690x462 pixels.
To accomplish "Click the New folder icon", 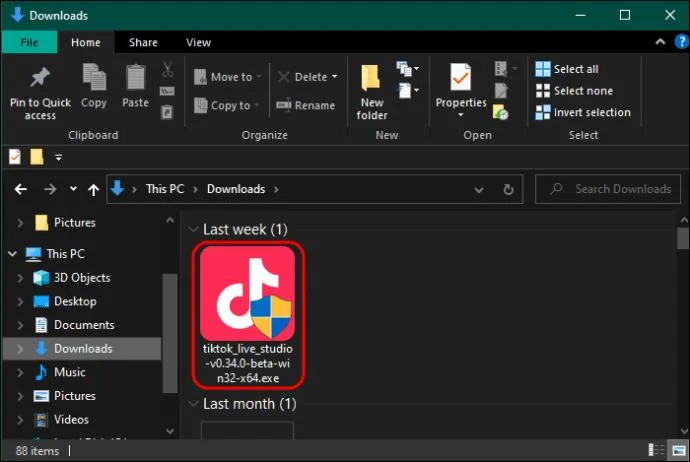I will 371,77.
